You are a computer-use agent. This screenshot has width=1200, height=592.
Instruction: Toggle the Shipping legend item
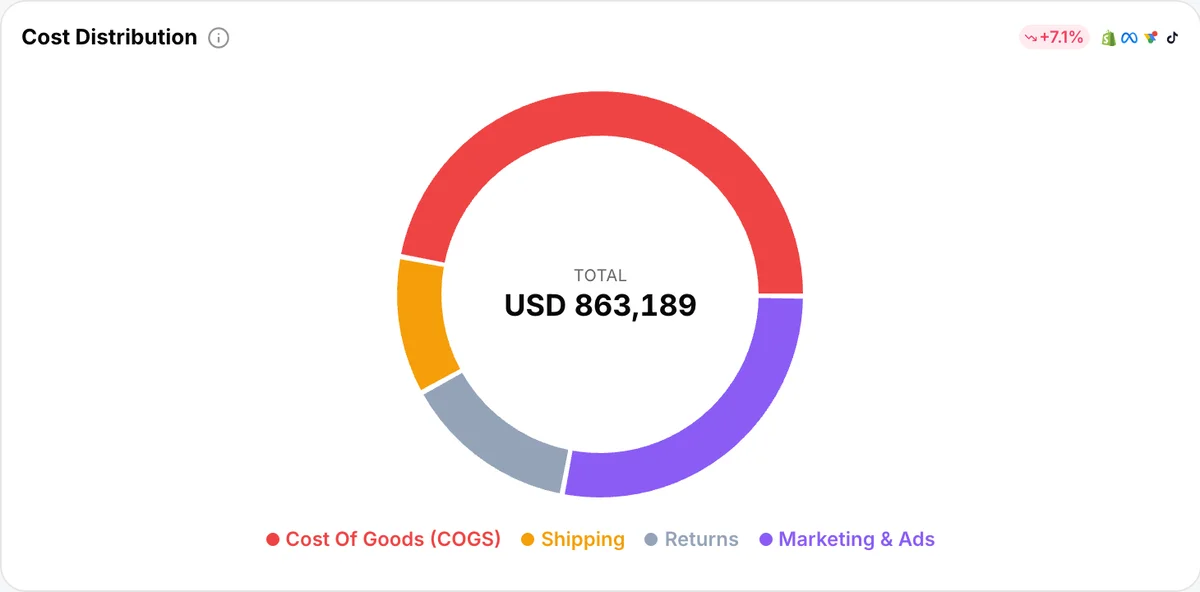(x=573, y=539)
